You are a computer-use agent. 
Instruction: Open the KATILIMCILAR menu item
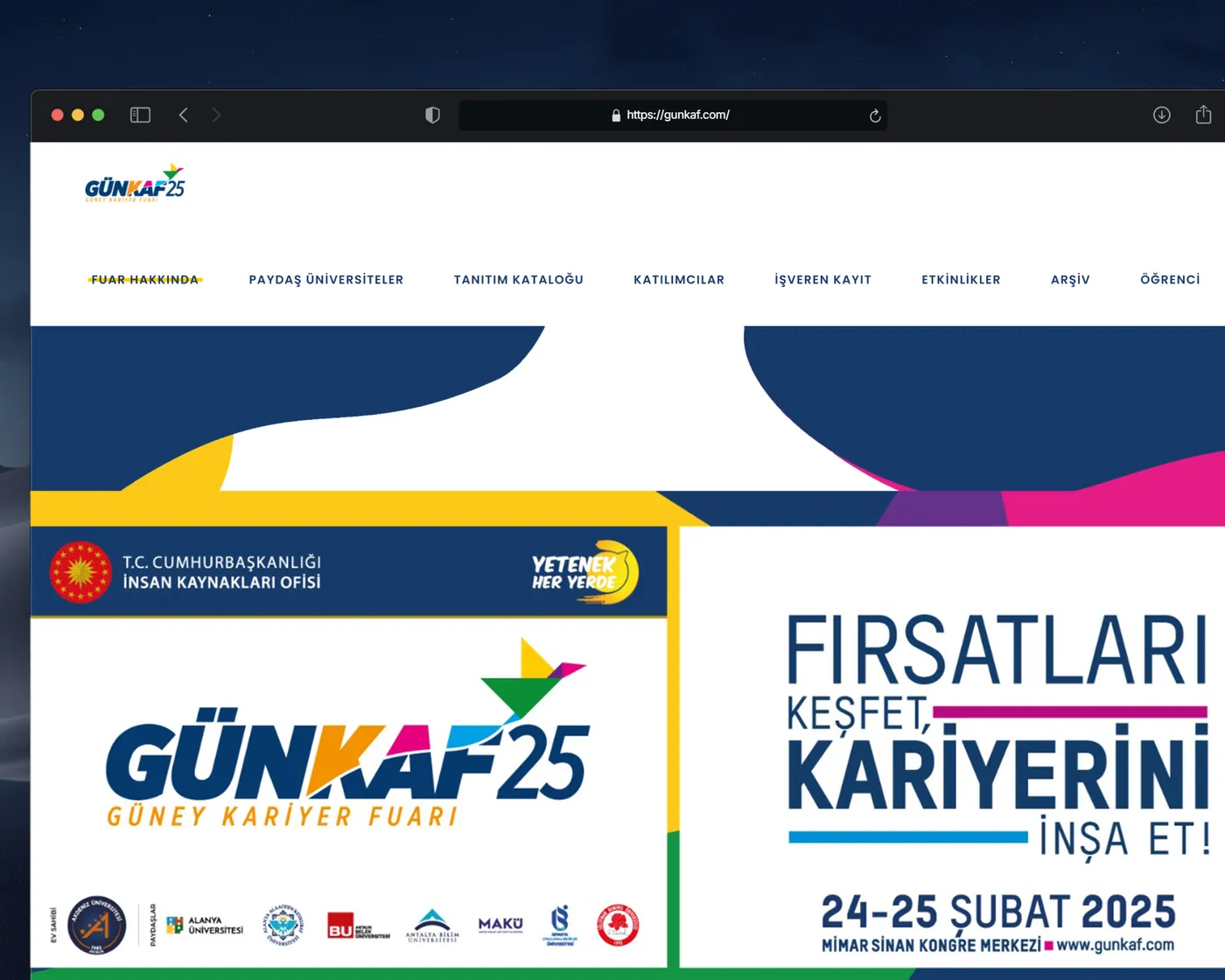(x=679, y=279)
